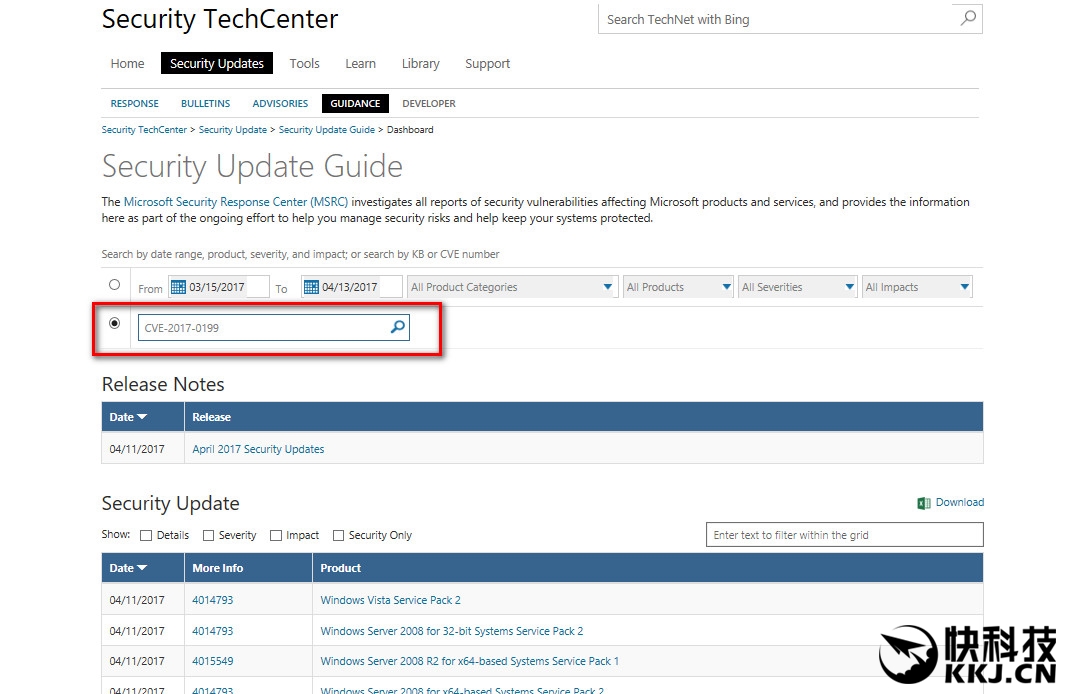The width and height of the screenshot is (1066, 694).
Task: Check the Security Only option
Action: click(x=338, y=535)
